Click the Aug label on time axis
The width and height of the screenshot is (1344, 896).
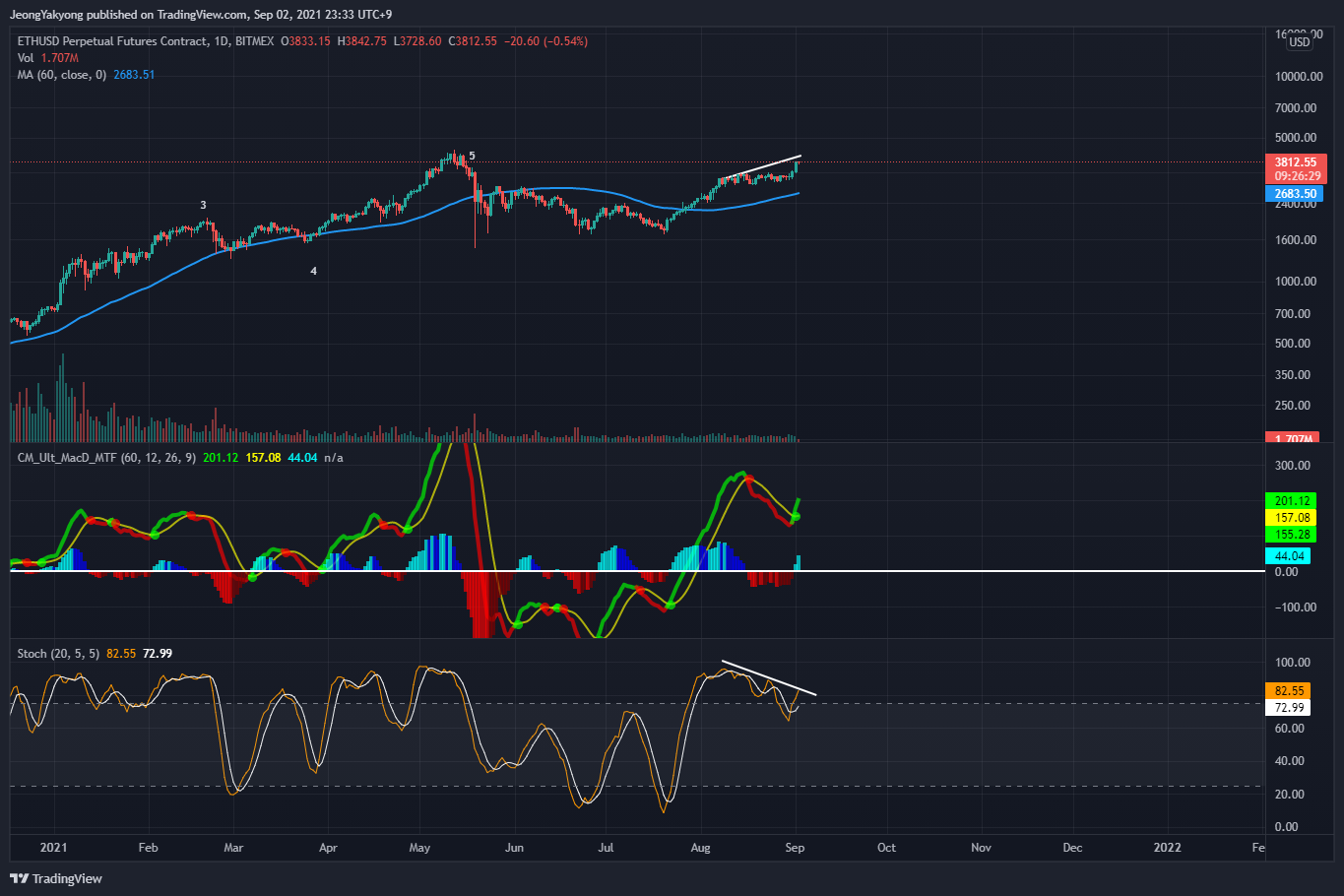click(700, 848)
